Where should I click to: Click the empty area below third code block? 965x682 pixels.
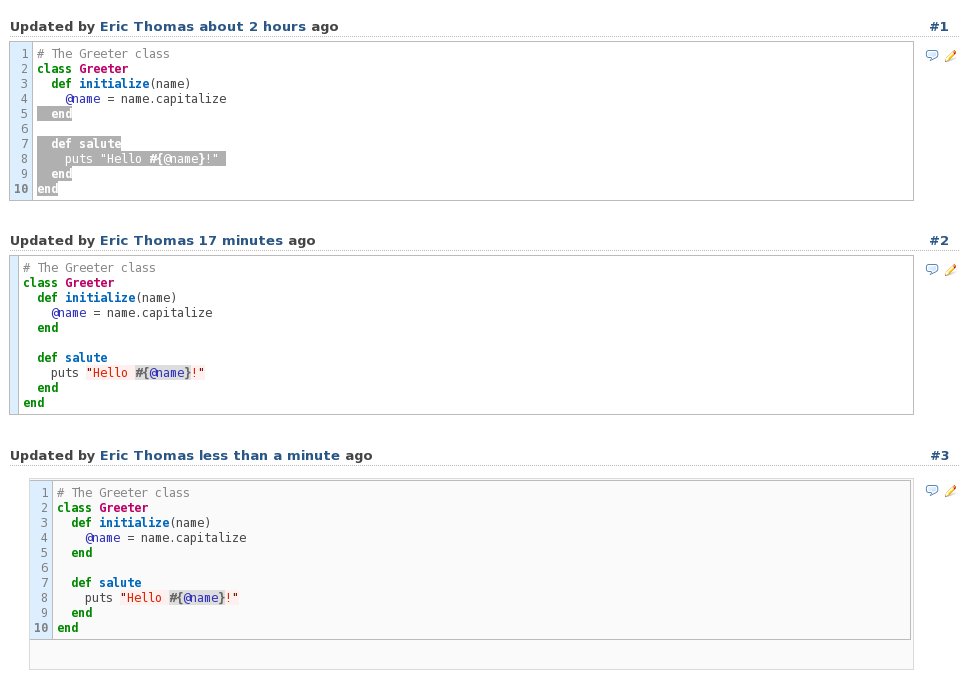(x=471, y=655)
